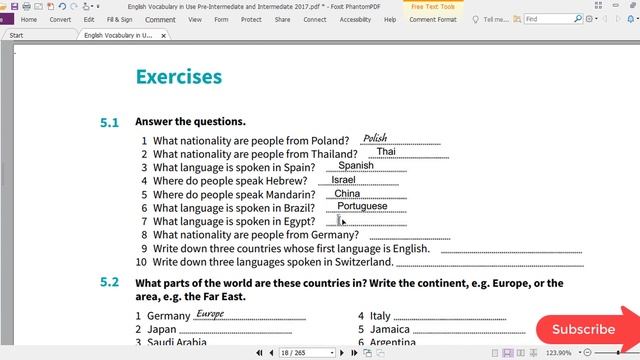Open the Edit ribbon tab
Viewport: 640px width, 360px height.
click(89, 19)
